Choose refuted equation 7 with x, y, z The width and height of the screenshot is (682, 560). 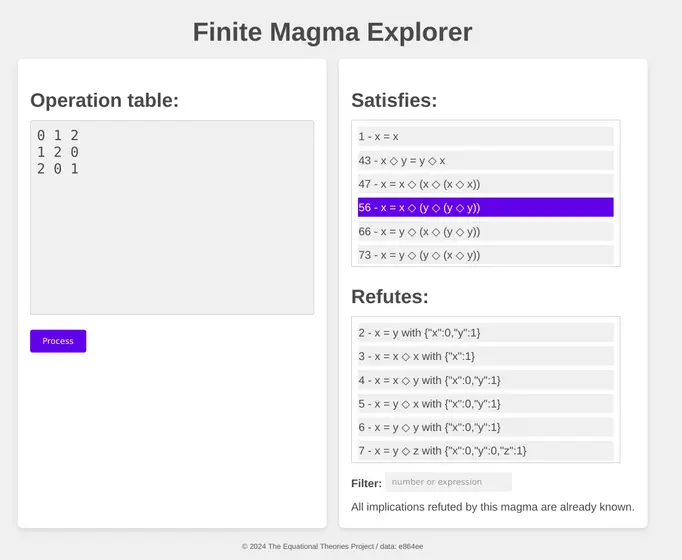click(485, 451)
